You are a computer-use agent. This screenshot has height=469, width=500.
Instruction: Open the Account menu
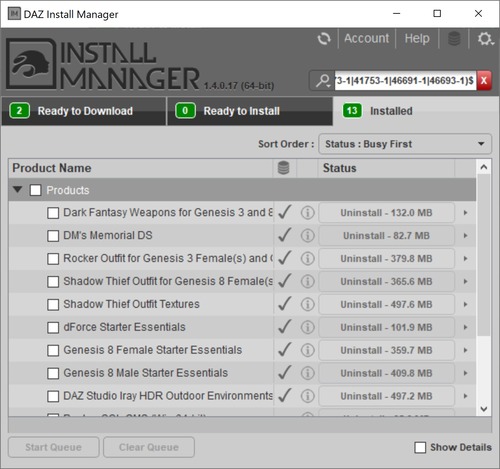366,38
